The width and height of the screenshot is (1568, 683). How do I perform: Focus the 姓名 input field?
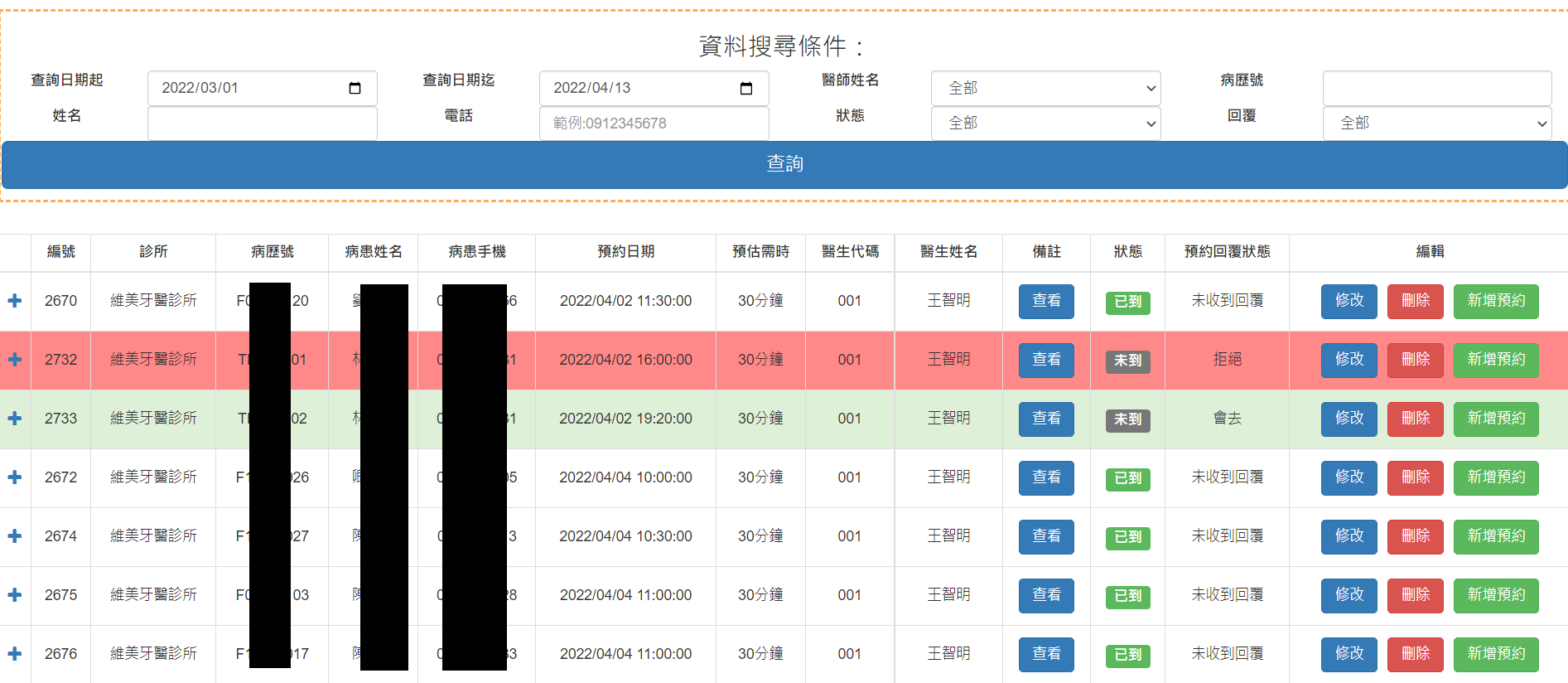[x=263, y=123]
